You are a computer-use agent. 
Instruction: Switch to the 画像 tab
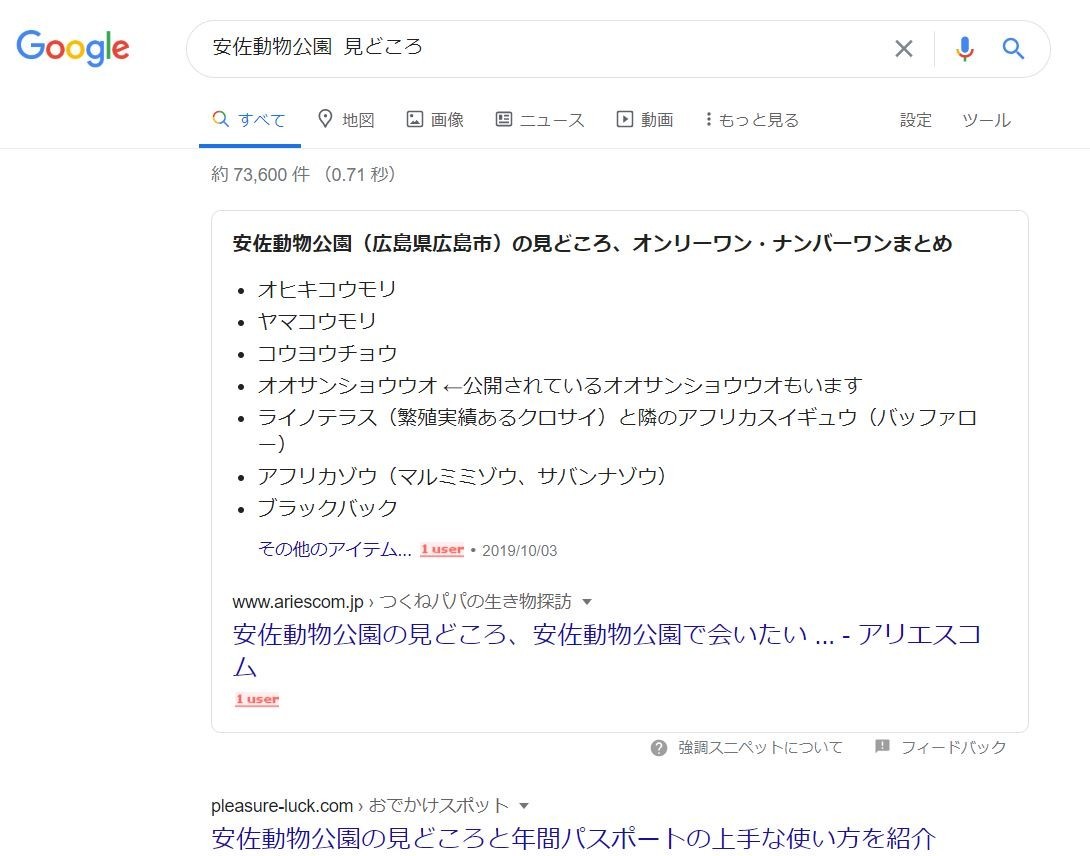pos(435,120)
